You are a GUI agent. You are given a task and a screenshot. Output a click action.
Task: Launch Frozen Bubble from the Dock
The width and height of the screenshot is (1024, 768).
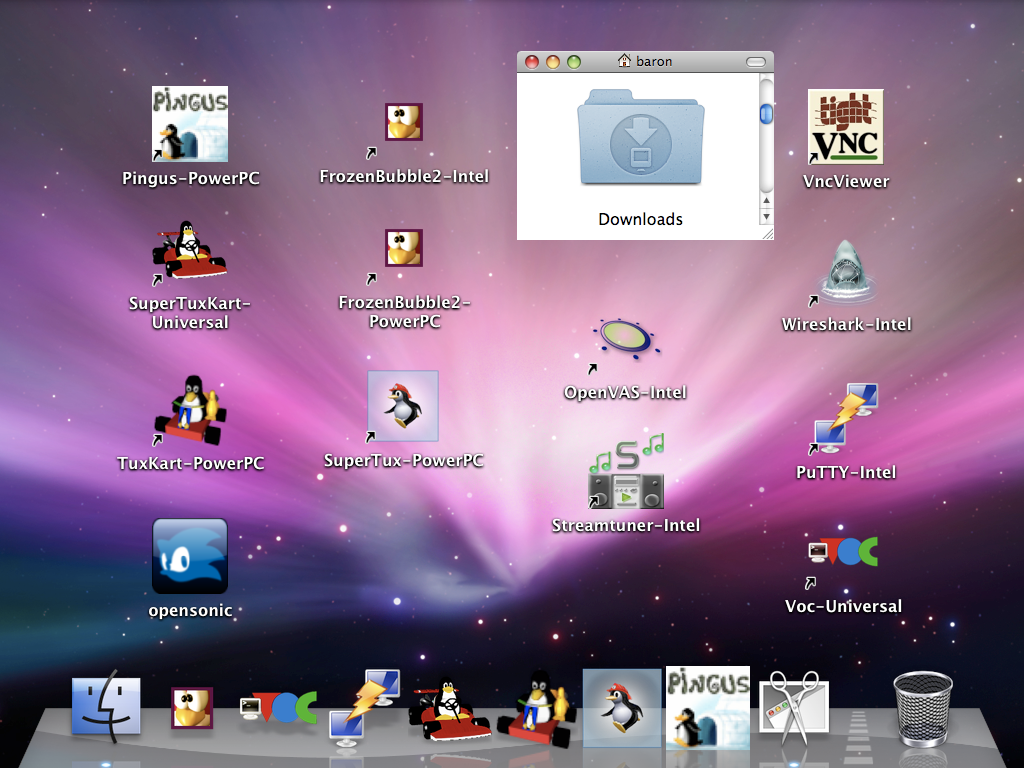192,707
